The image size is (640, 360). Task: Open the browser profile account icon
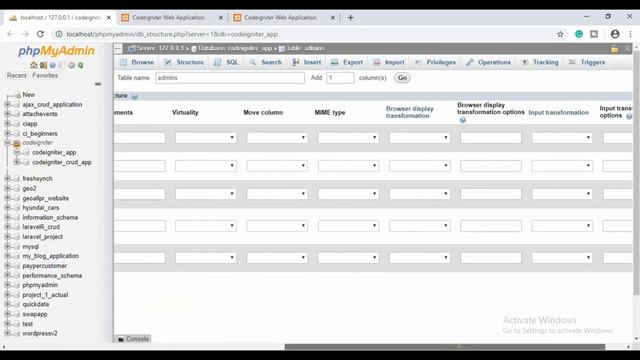[615, 34]
